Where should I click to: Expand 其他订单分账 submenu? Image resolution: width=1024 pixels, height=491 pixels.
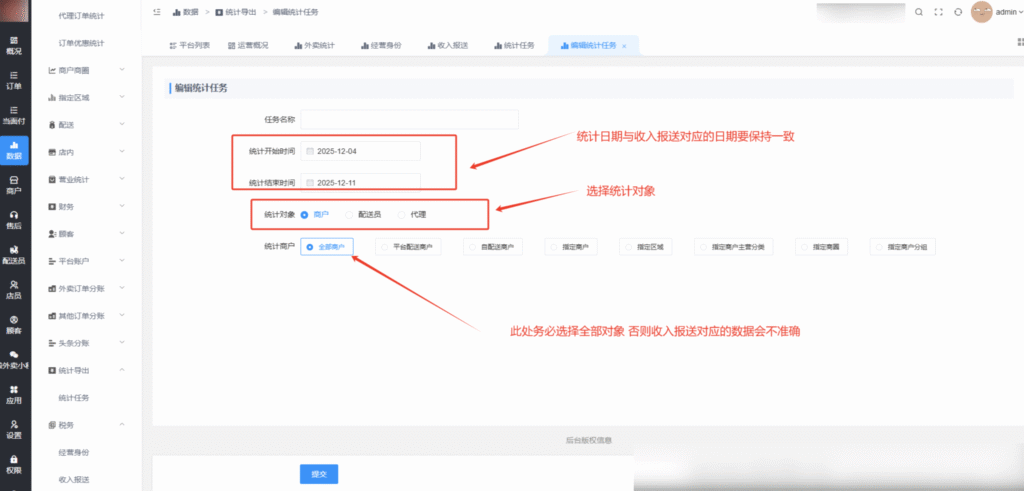(87, 315)
